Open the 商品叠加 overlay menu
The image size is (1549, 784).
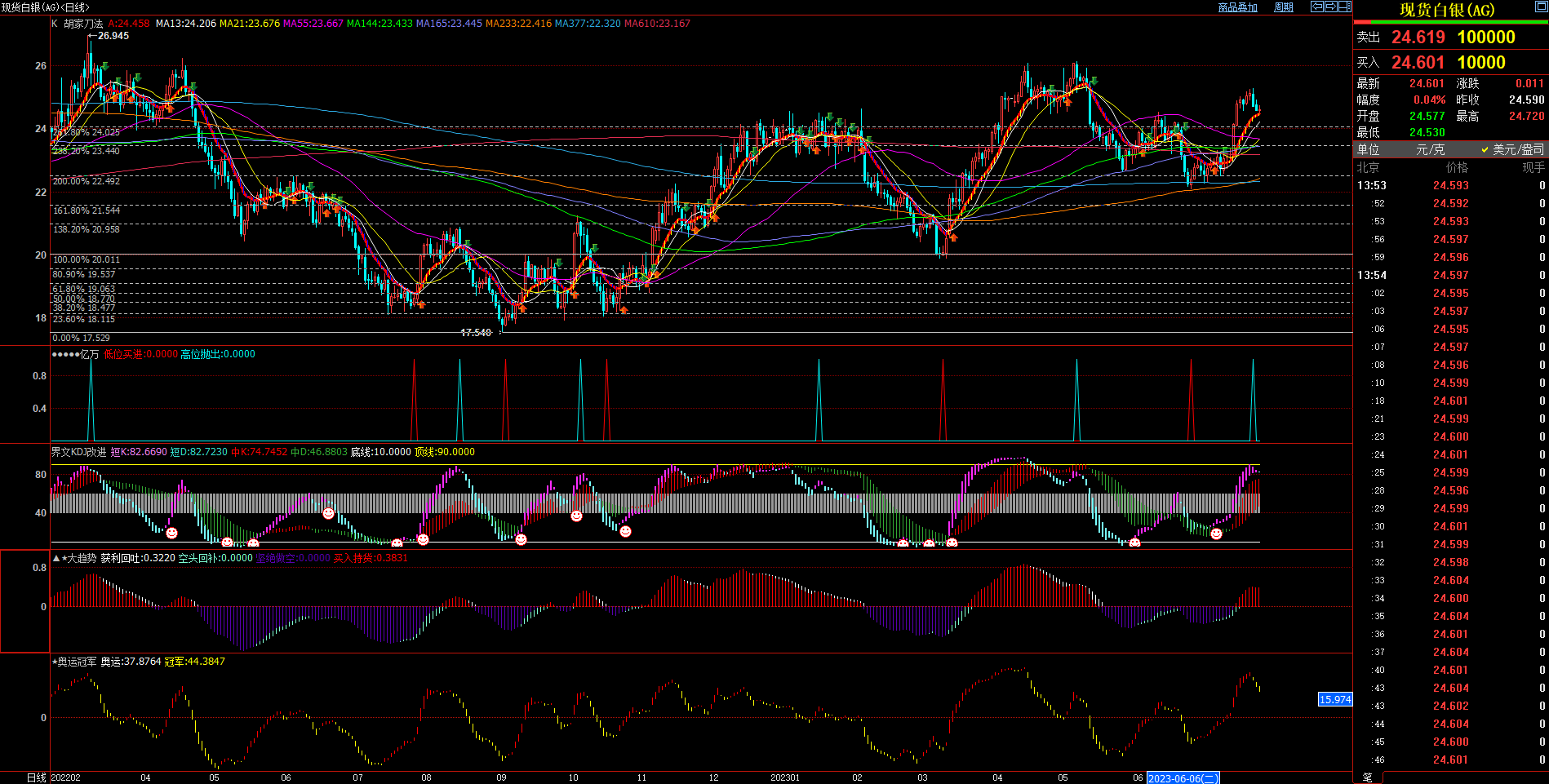point(1237,7)
